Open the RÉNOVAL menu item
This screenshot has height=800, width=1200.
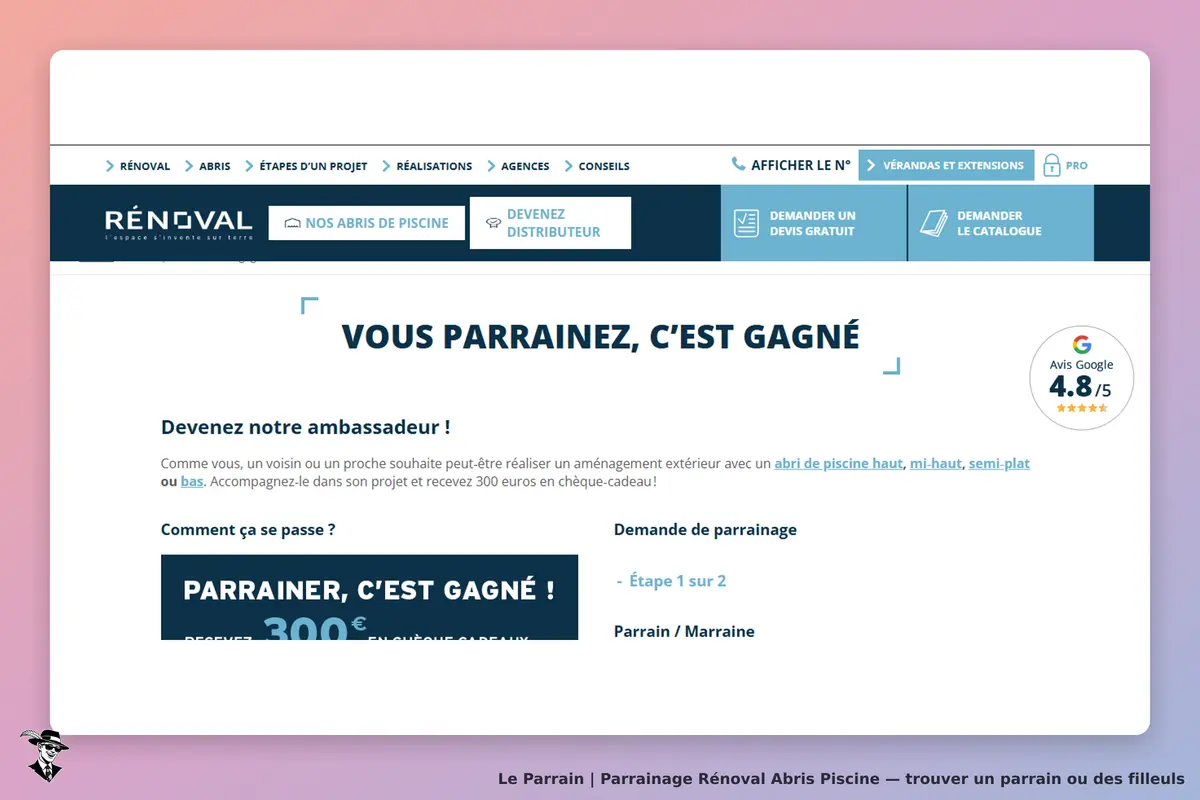pyautogui.click(x=145, y=166)
